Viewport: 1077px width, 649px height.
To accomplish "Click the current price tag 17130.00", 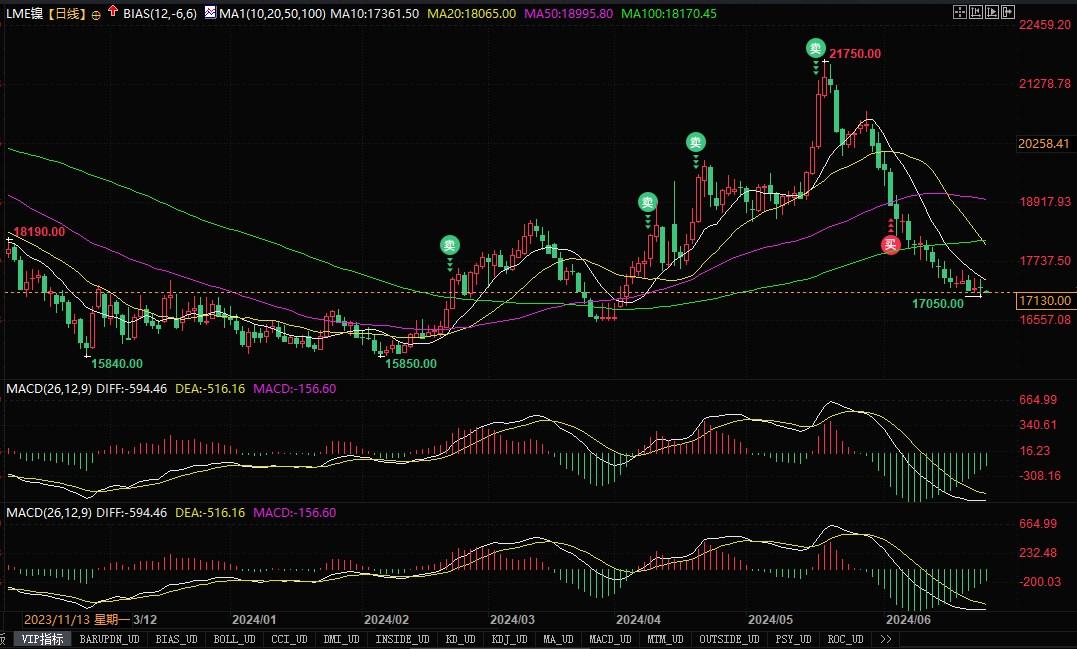I will (1045, 300).
